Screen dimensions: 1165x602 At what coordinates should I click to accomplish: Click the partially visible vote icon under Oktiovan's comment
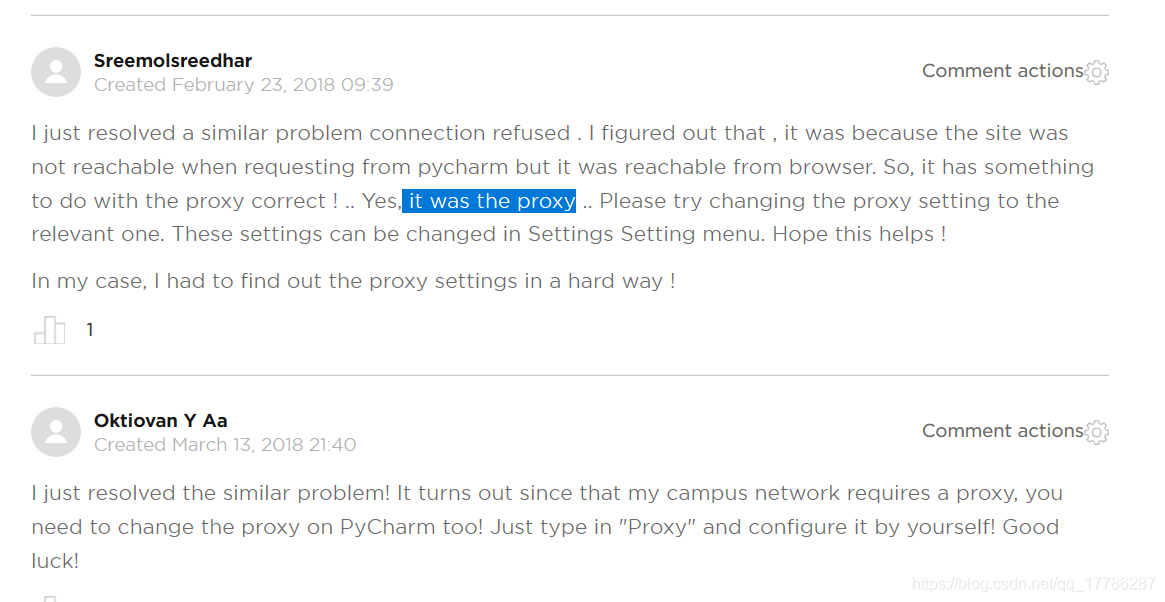pos(50,598)
